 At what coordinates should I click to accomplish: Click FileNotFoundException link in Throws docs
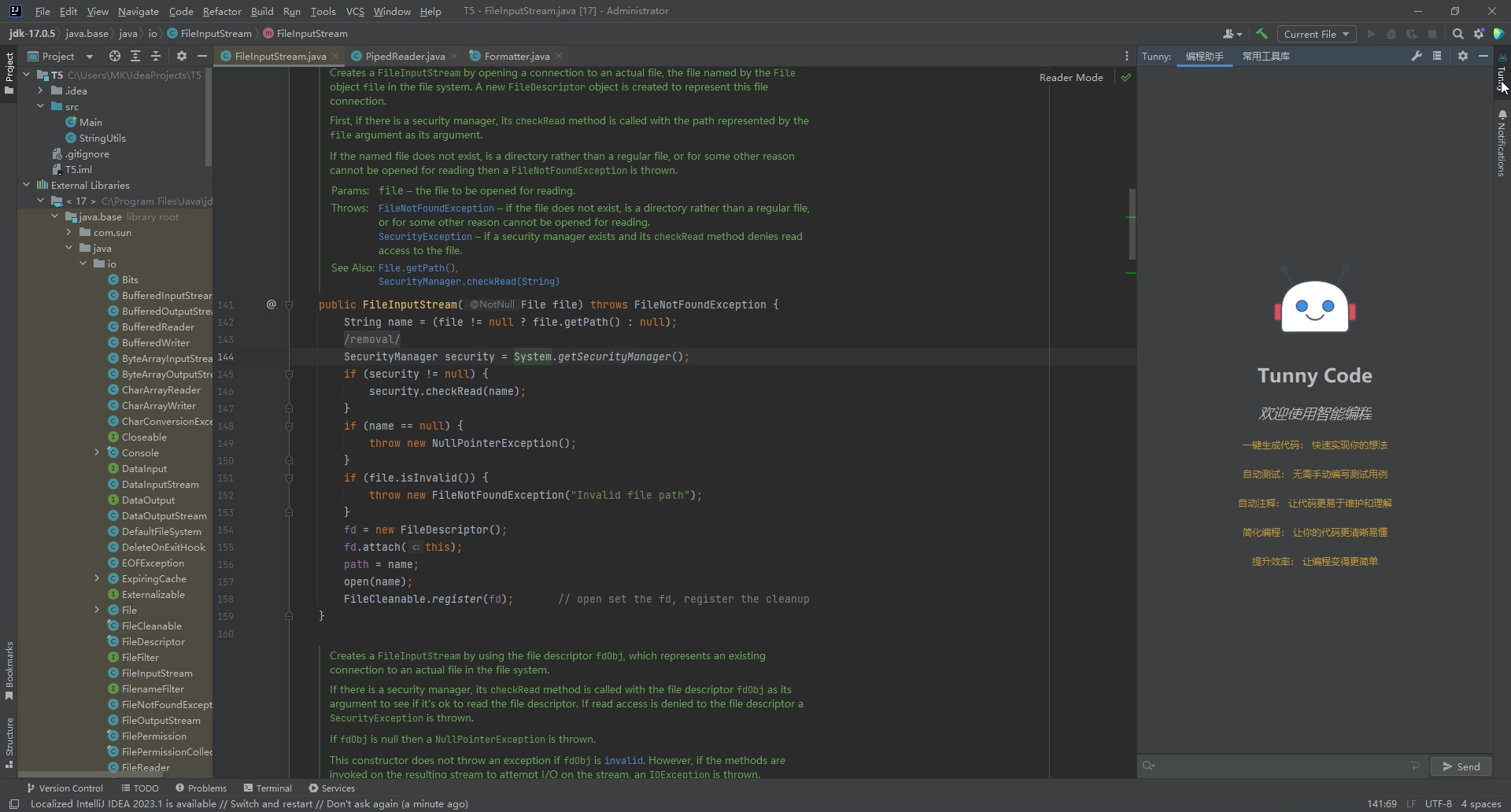pyautogui.click(x=435, y=209)
